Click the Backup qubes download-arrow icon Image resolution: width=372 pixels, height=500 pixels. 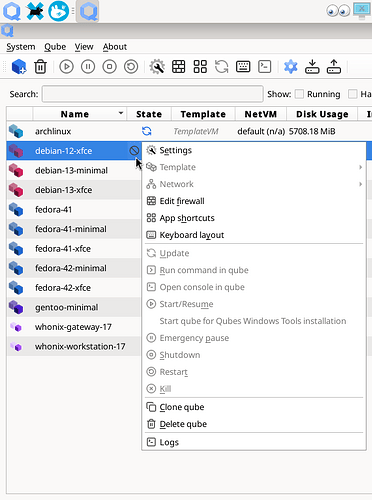point(312,67)
